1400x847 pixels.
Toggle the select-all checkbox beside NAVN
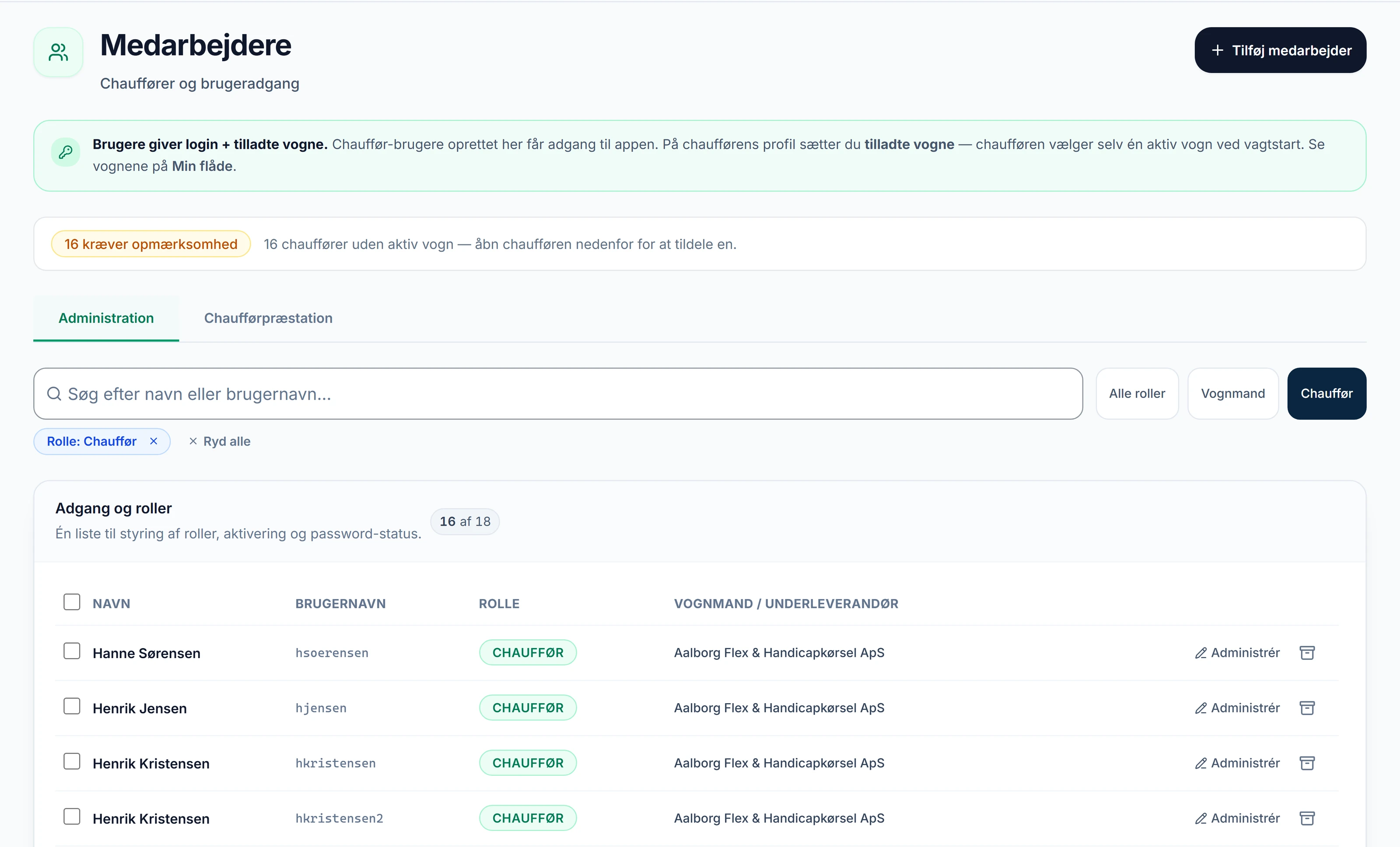tap(72, 602)
